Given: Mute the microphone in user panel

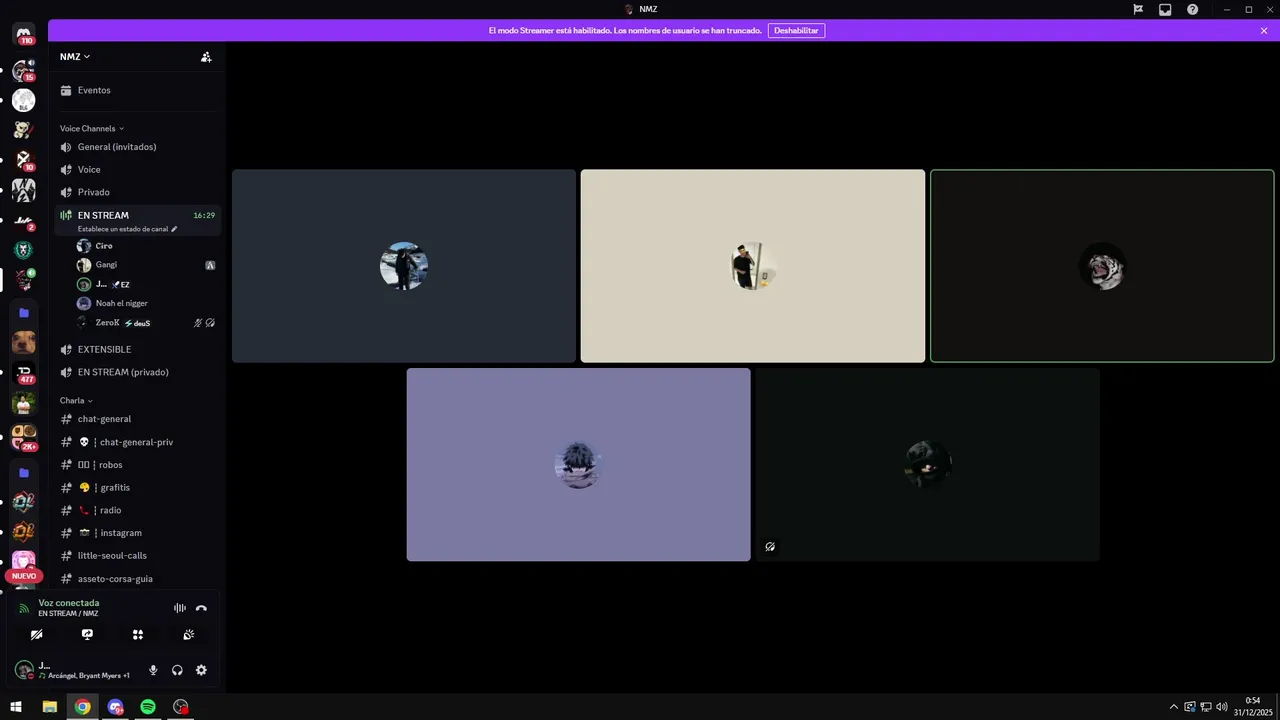Looking at the screenshot, I should coord(153,670).
